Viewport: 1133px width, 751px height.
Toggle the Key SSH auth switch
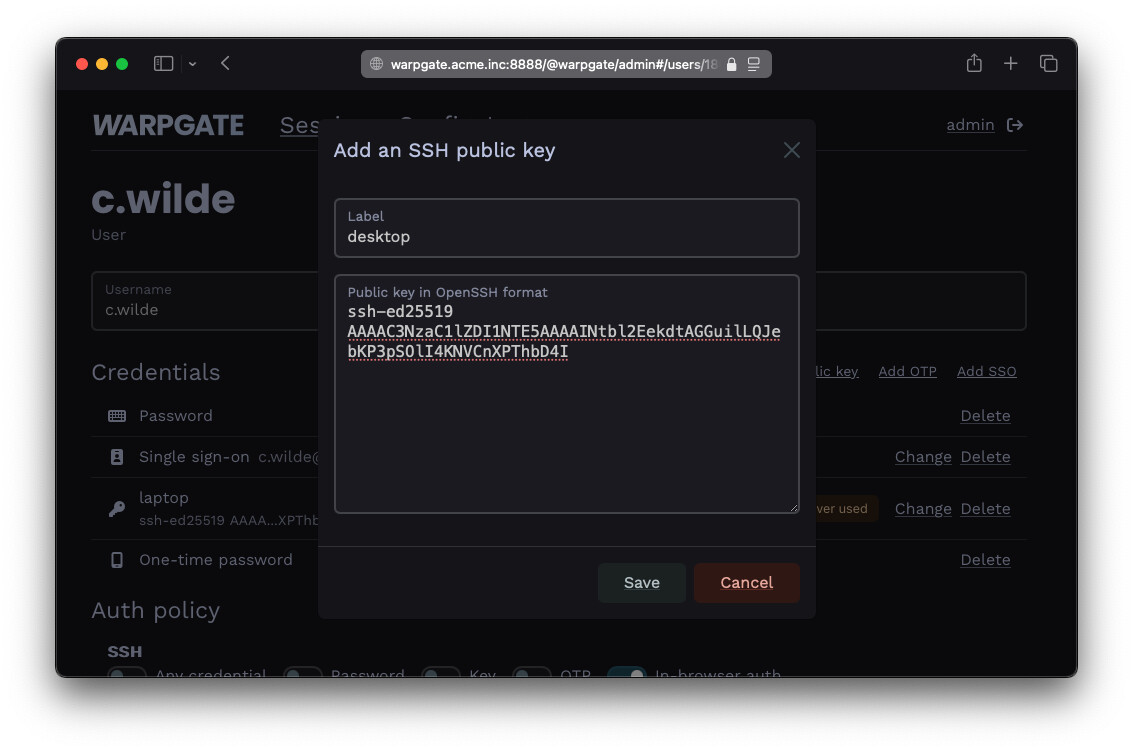coord(441,674)
